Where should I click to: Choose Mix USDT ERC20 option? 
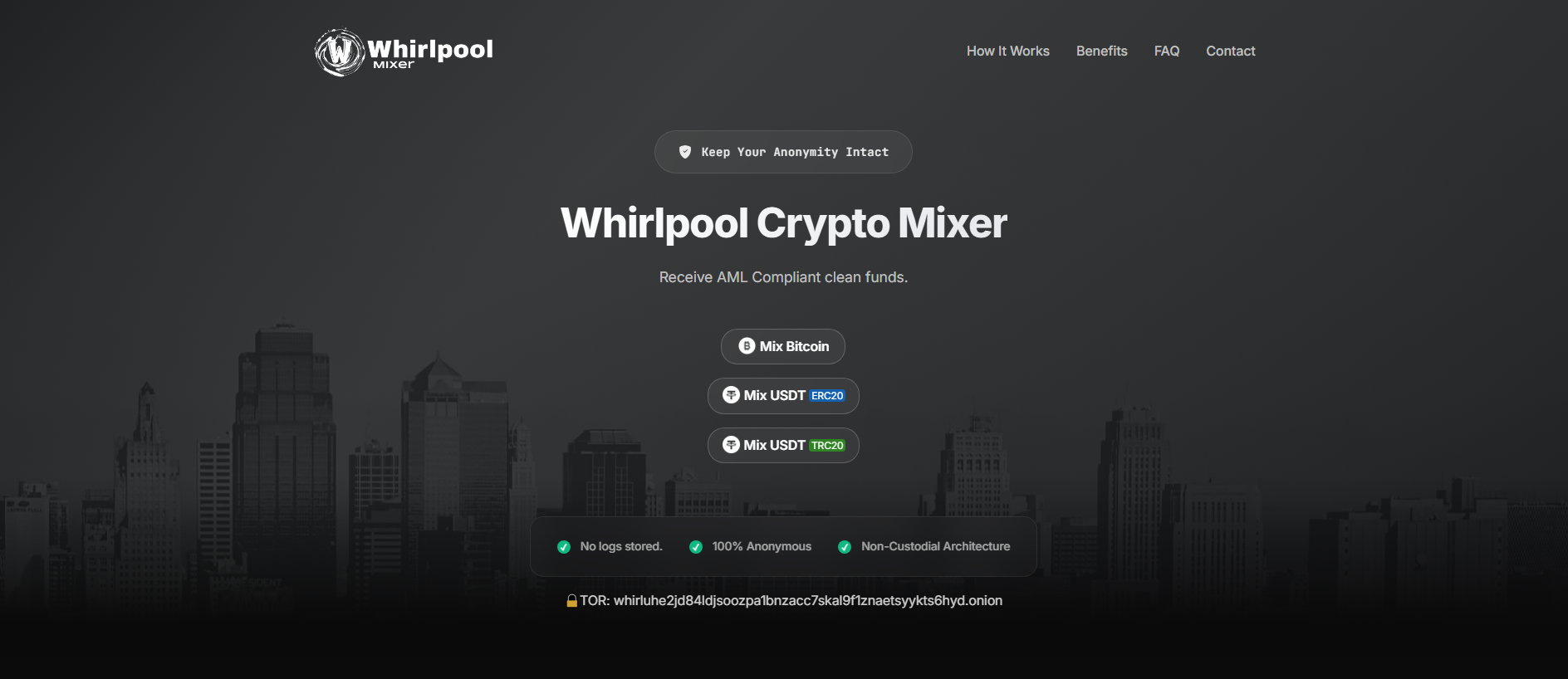coord(783,396)
